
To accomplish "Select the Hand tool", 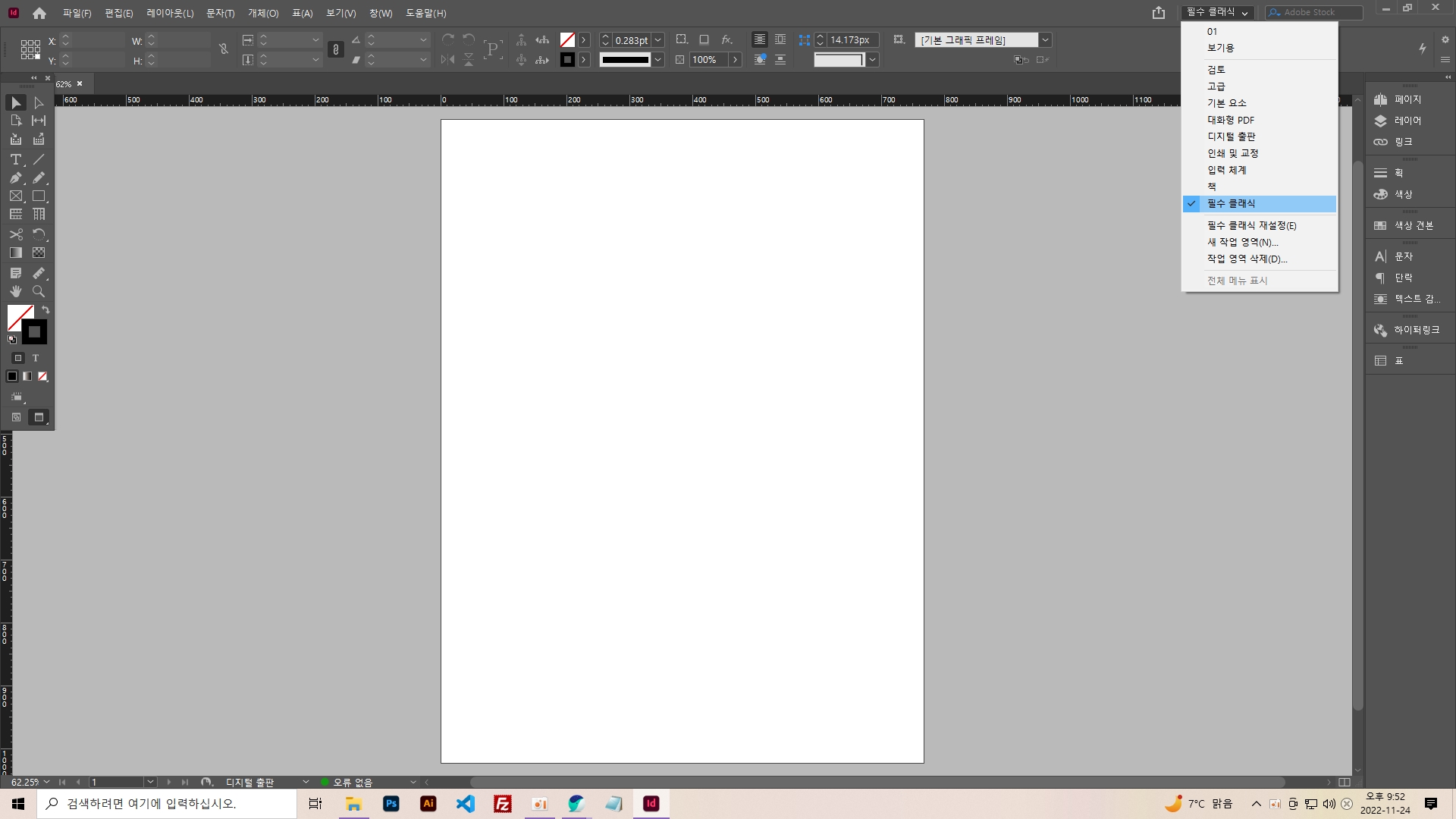I will [x=15, y=291].
